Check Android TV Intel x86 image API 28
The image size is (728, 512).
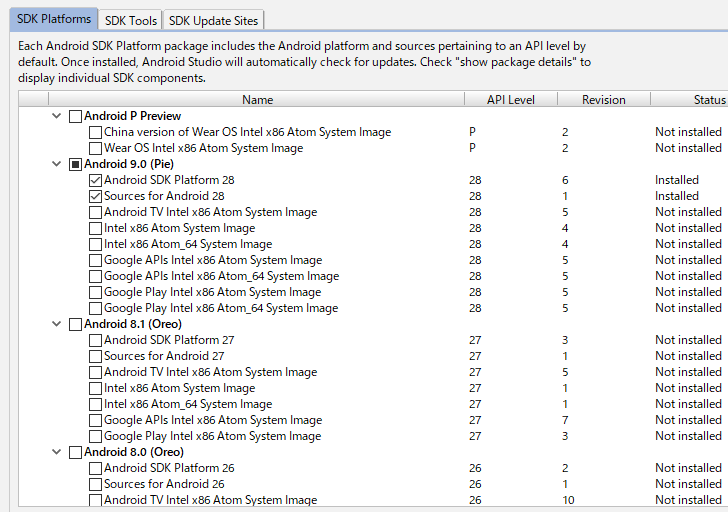[95, 212]
